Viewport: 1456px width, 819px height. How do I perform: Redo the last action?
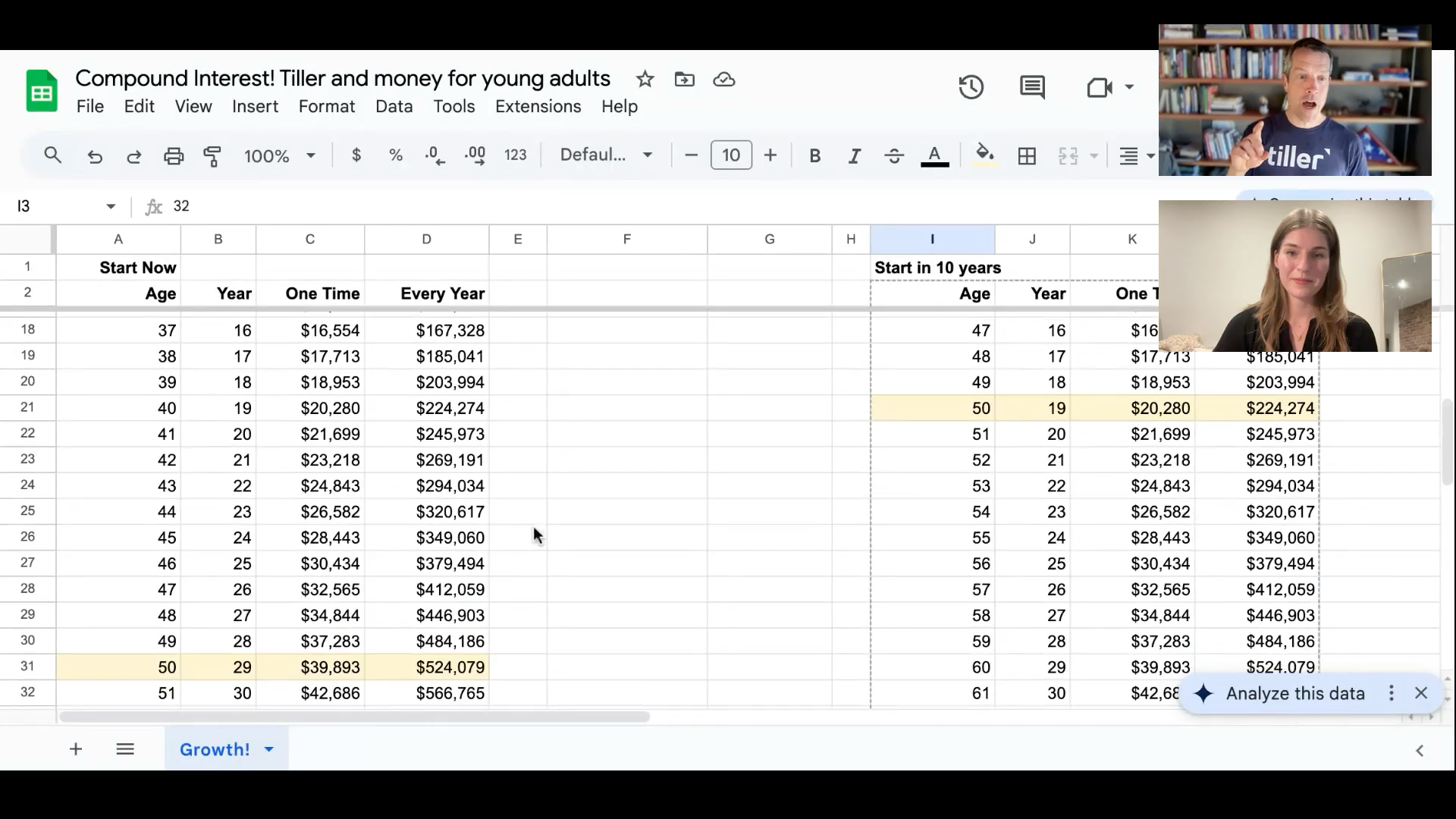pyautogui.click(x=134, y=156)
